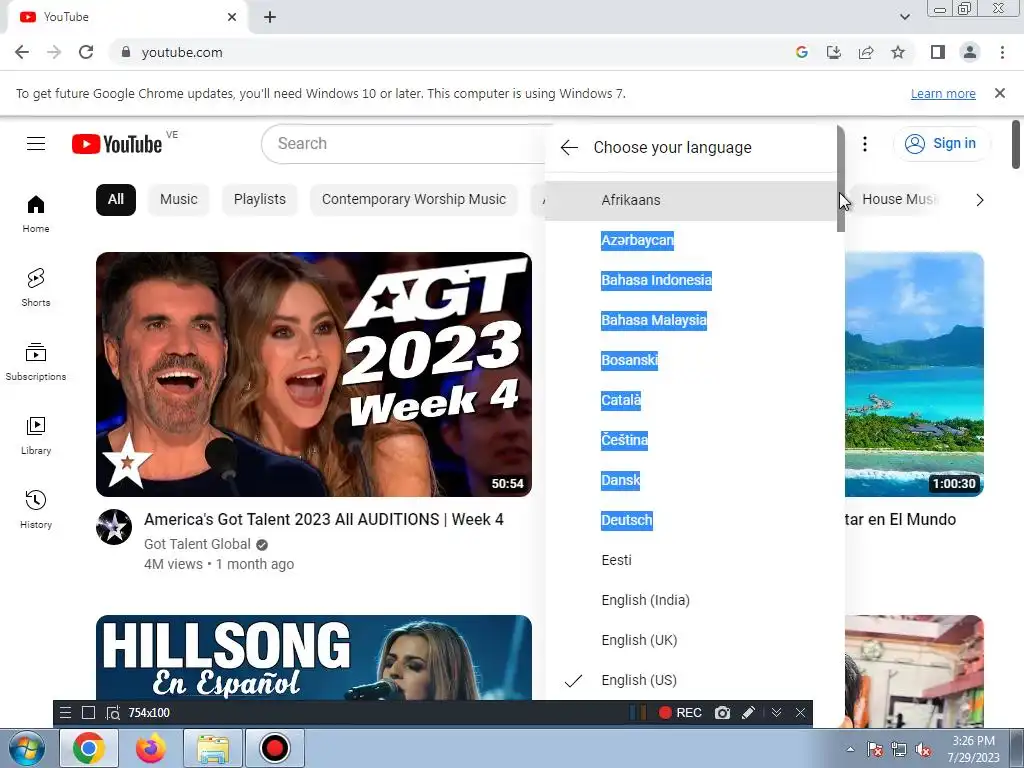
Task: Open recorder pencil annotation tool
Action: point(749,713)
